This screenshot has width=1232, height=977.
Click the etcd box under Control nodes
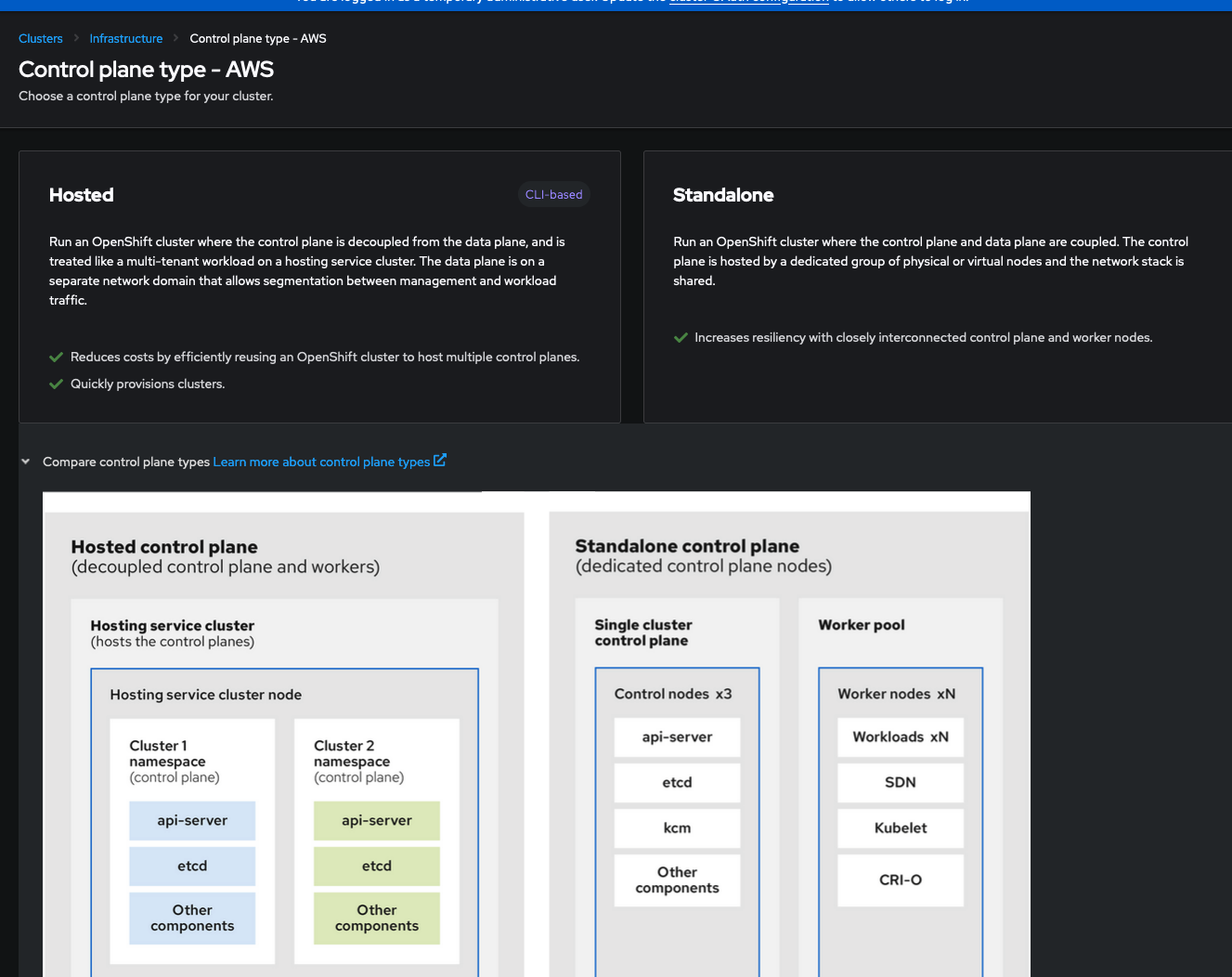pyautogui.click(x=678, y=783)
